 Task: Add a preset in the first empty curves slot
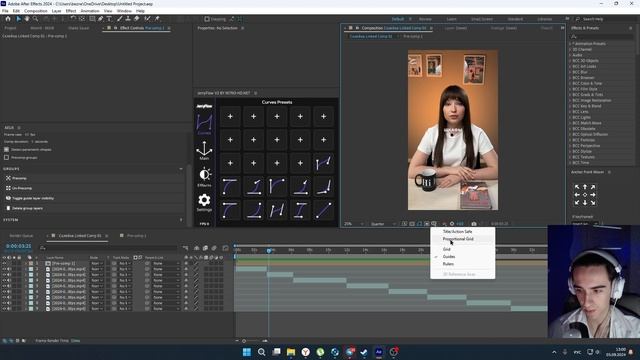point(230,116)
